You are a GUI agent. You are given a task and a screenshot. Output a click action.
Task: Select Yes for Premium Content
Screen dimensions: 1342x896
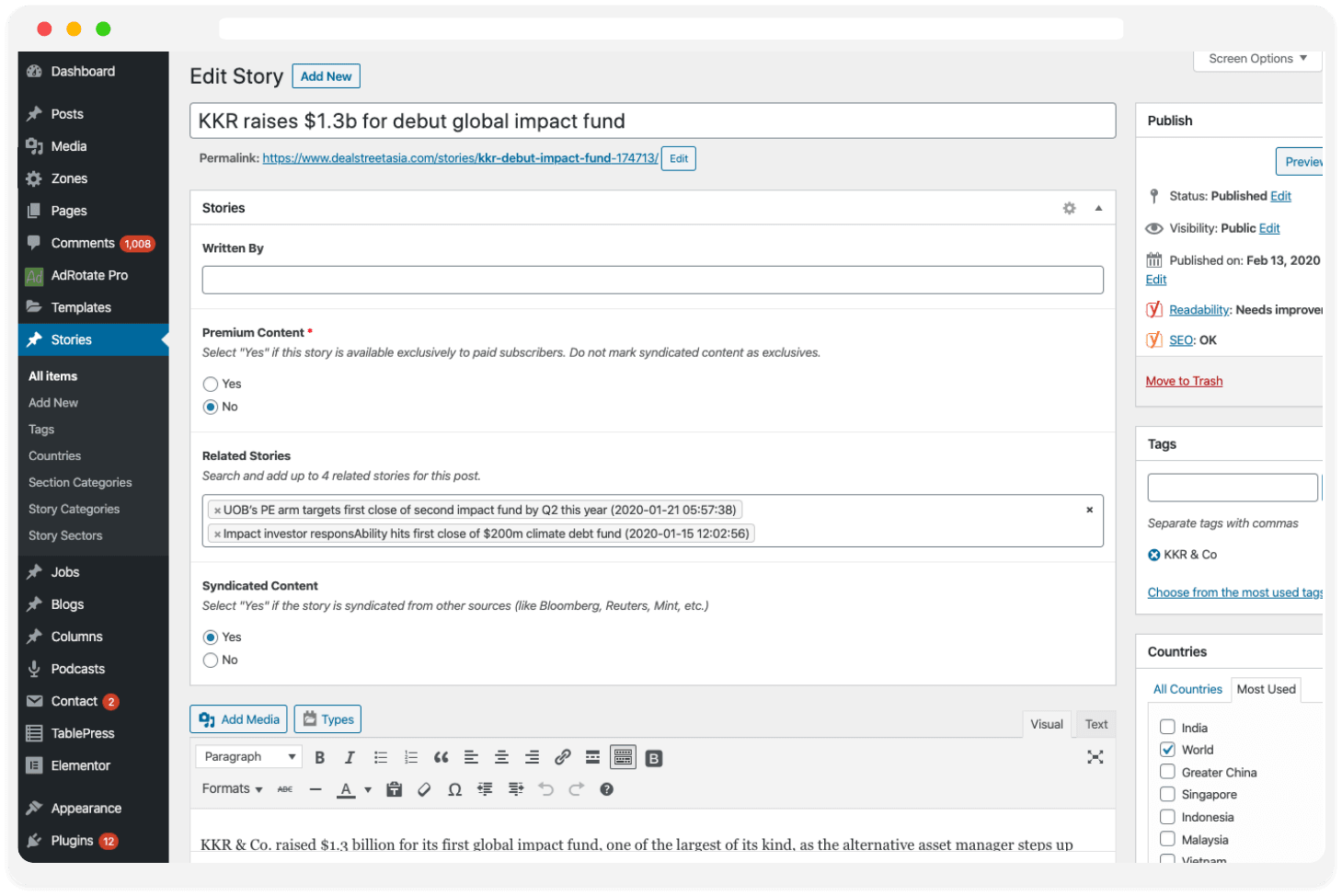tap(211, 384)
